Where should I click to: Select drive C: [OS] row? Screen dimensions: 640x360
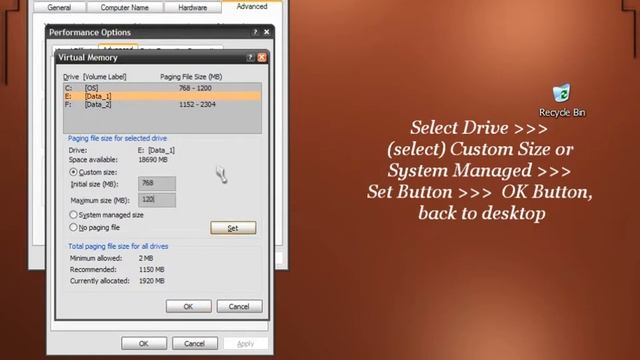click(162, 88)
